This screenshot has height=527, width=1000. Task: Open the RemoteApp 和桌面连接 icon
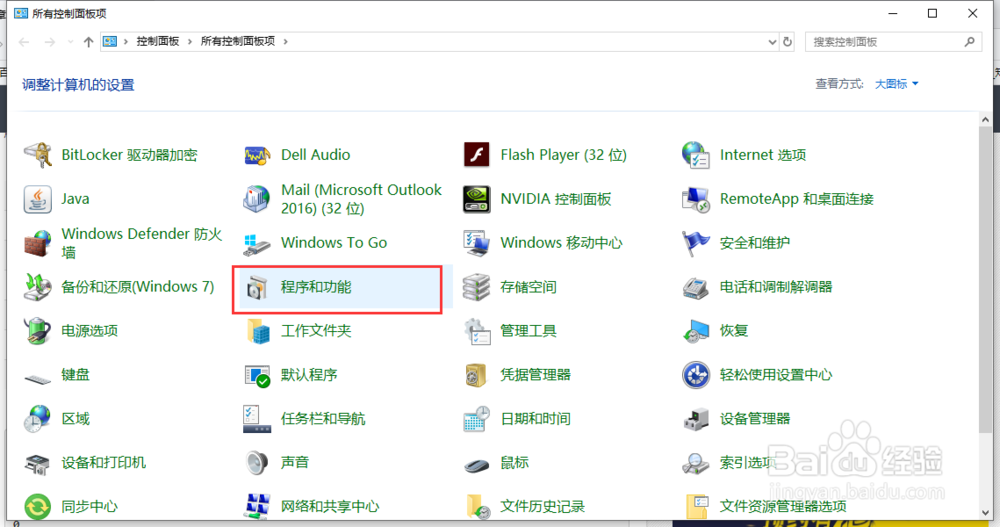(x=696, y=199)
